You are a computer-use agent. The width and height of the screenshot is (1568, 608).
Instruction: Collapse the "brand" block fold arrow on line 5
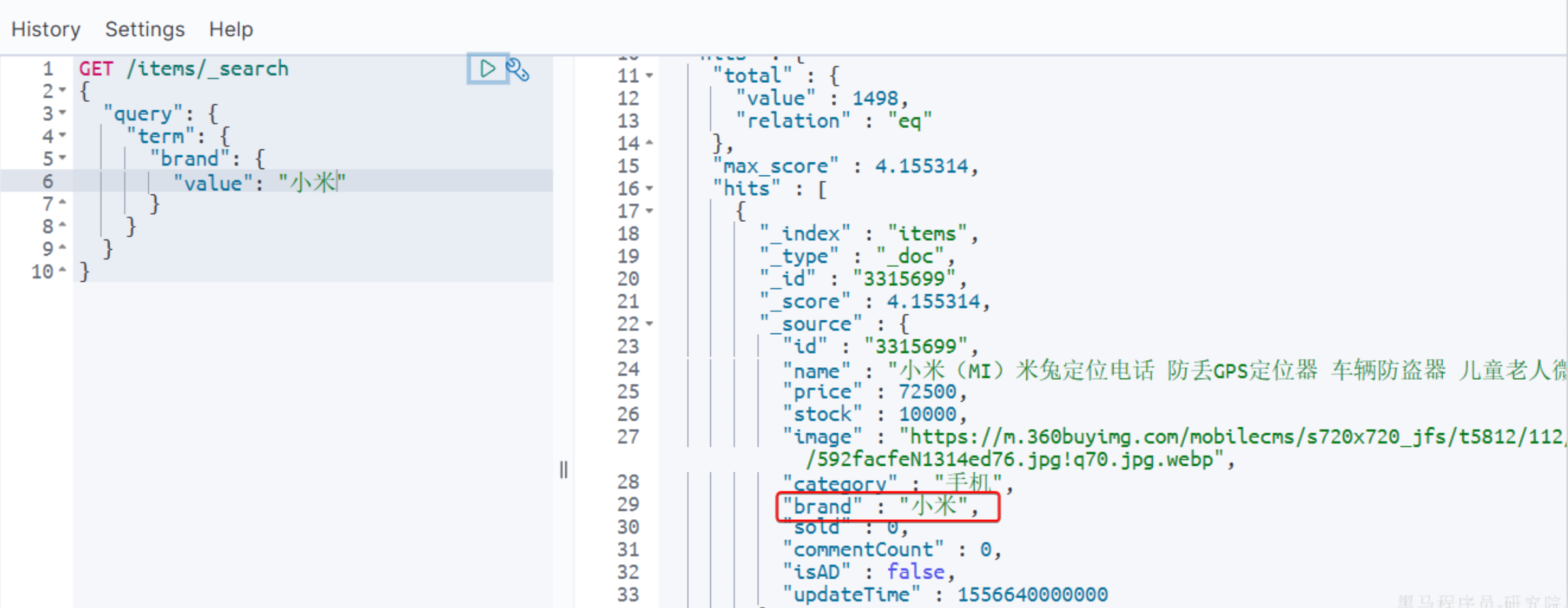point(63,158)
